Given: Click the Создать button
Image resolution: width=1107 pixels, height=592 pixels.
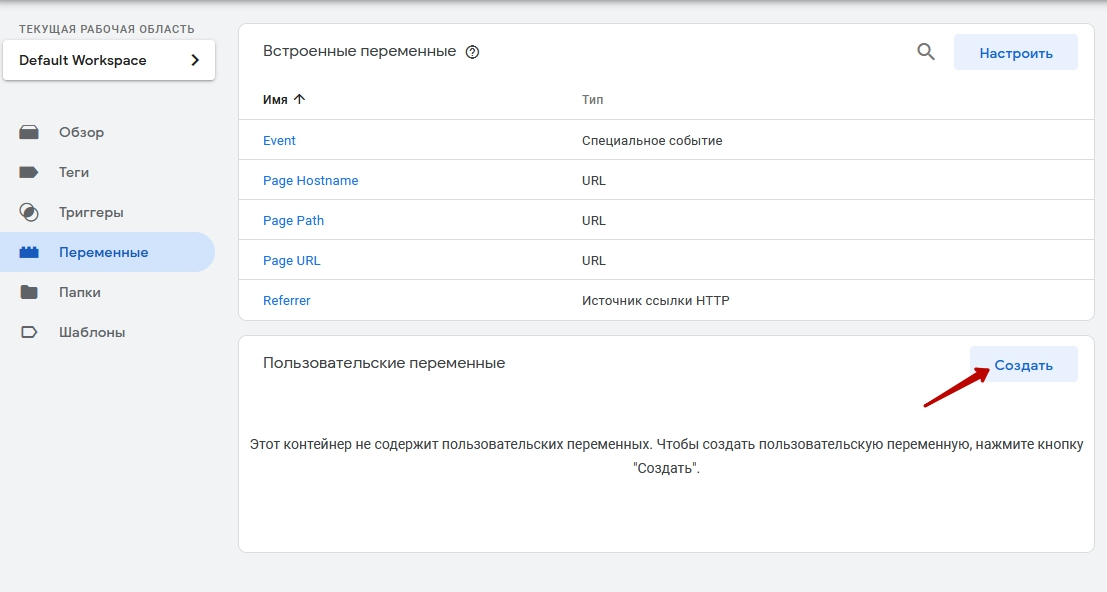Looking at the screenshot, I should point(1023,365).
